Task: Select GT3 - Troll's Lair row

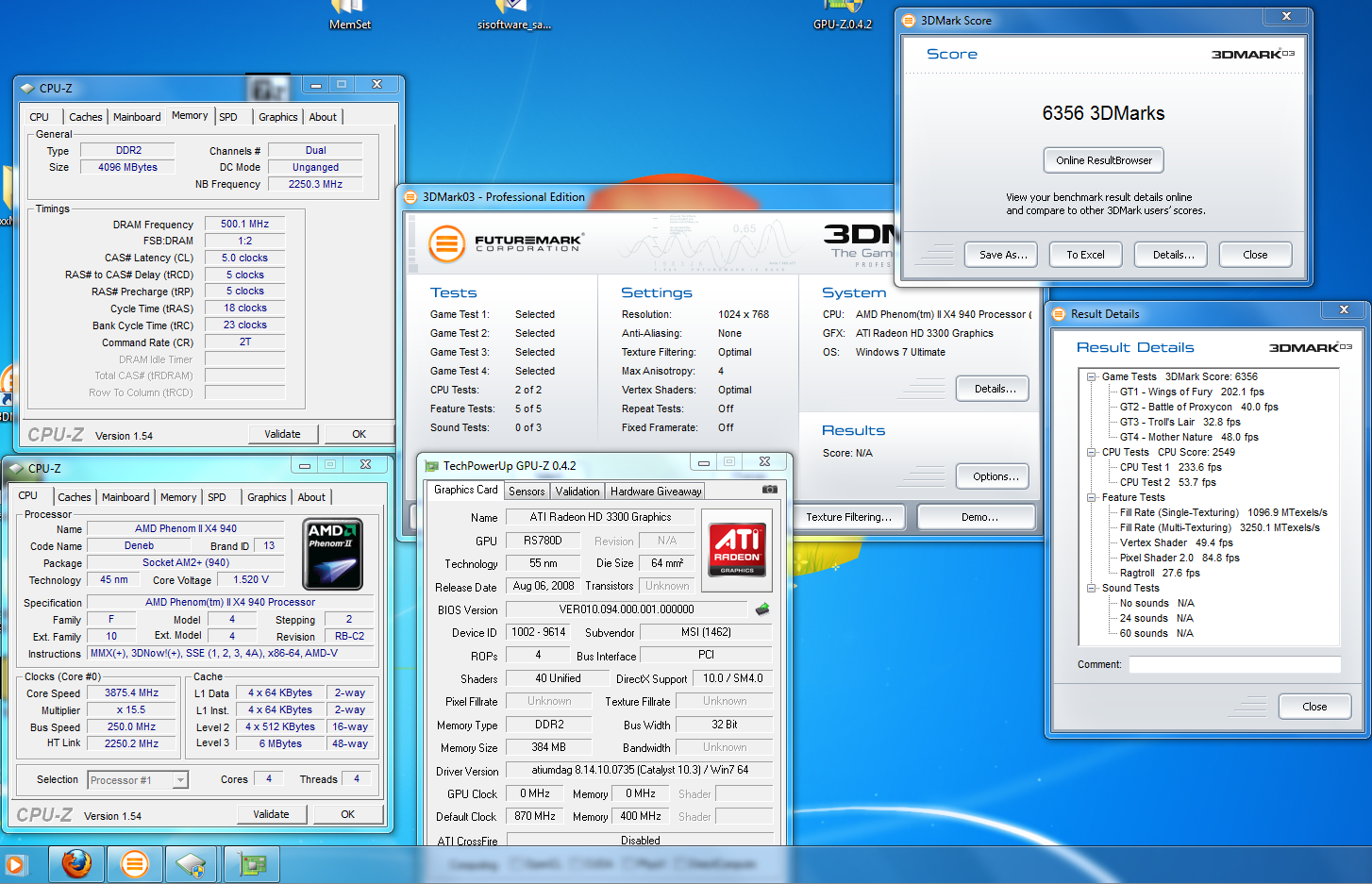Action: (1180, 422)
